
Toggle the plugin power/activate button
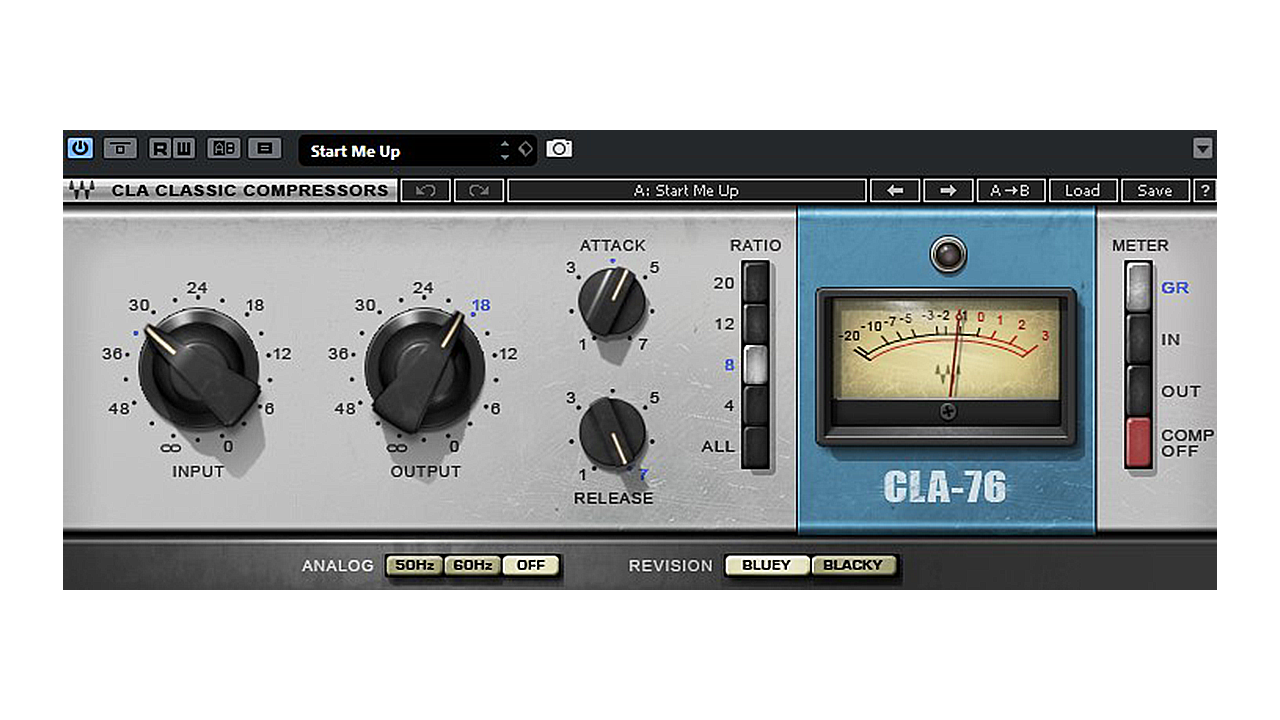80,148
